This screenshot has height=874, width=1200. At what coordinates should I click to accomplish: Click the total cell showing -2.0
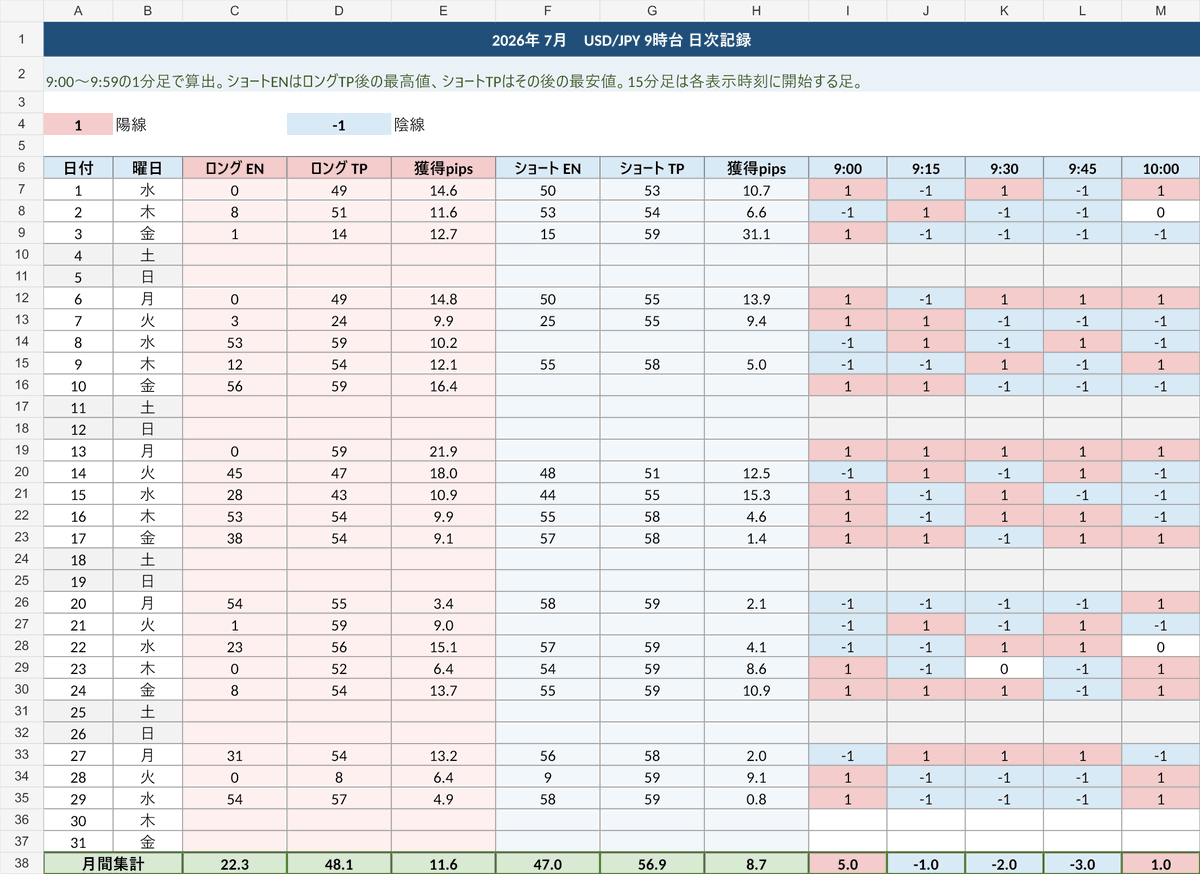pos(1004,863)
